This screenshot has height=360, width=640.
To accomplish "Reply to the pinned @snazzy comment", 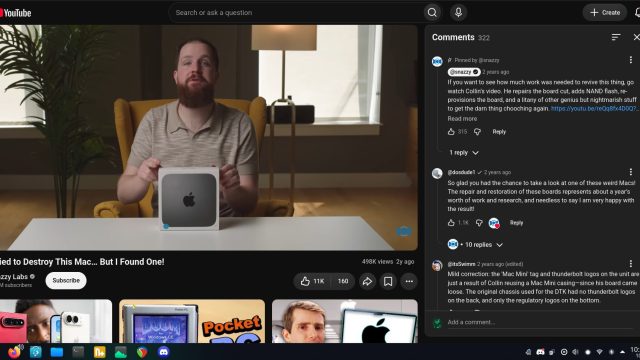I will (x=499, y=131).
